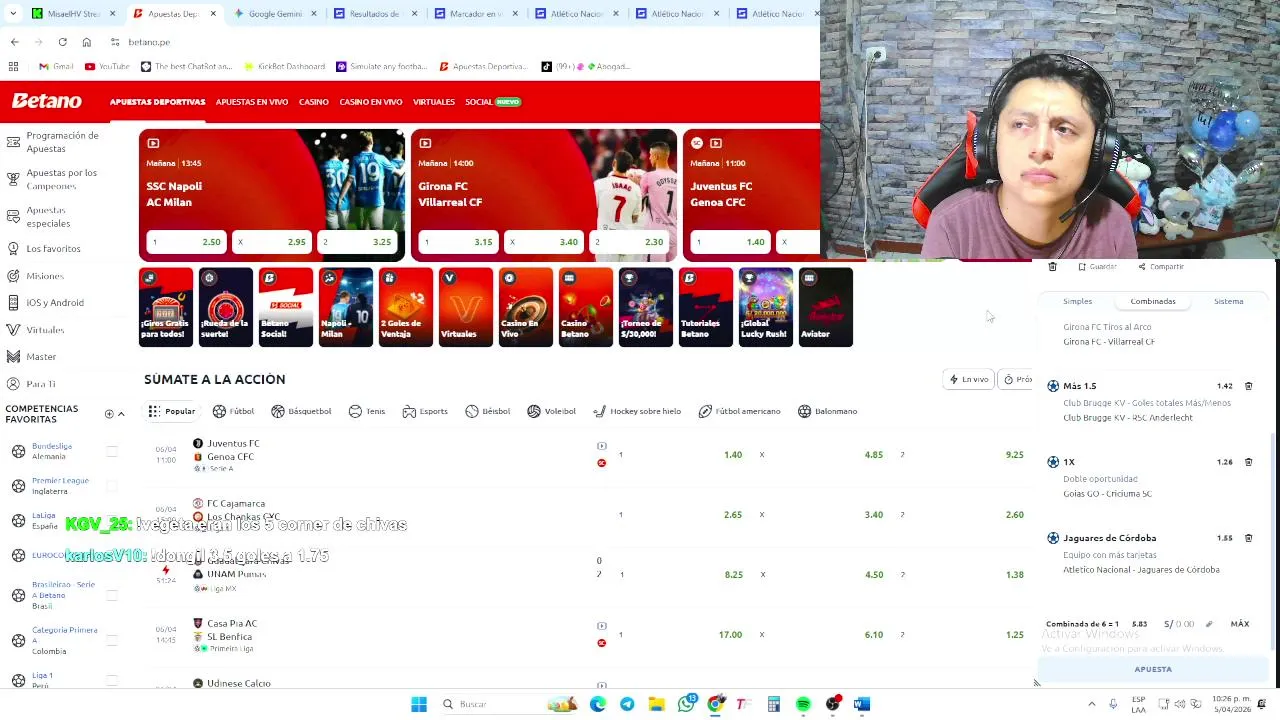Open the Global Lucky Rush tile
Viewport: 1280px width, 720px height.
766,307
